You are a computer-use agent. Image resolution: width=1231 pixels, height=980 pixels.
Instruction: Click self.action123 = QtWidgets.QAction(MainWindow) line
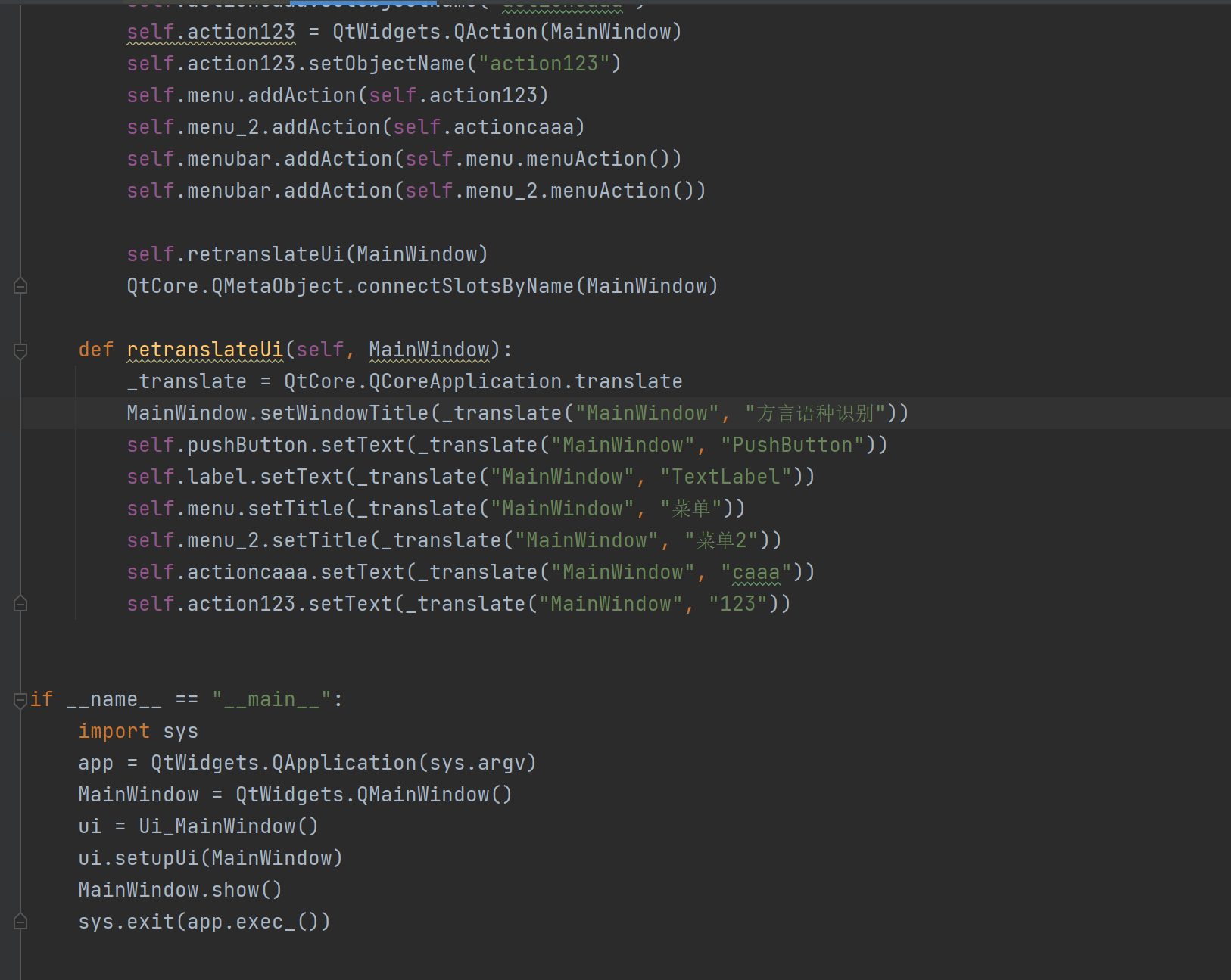[x=404, y=32]
